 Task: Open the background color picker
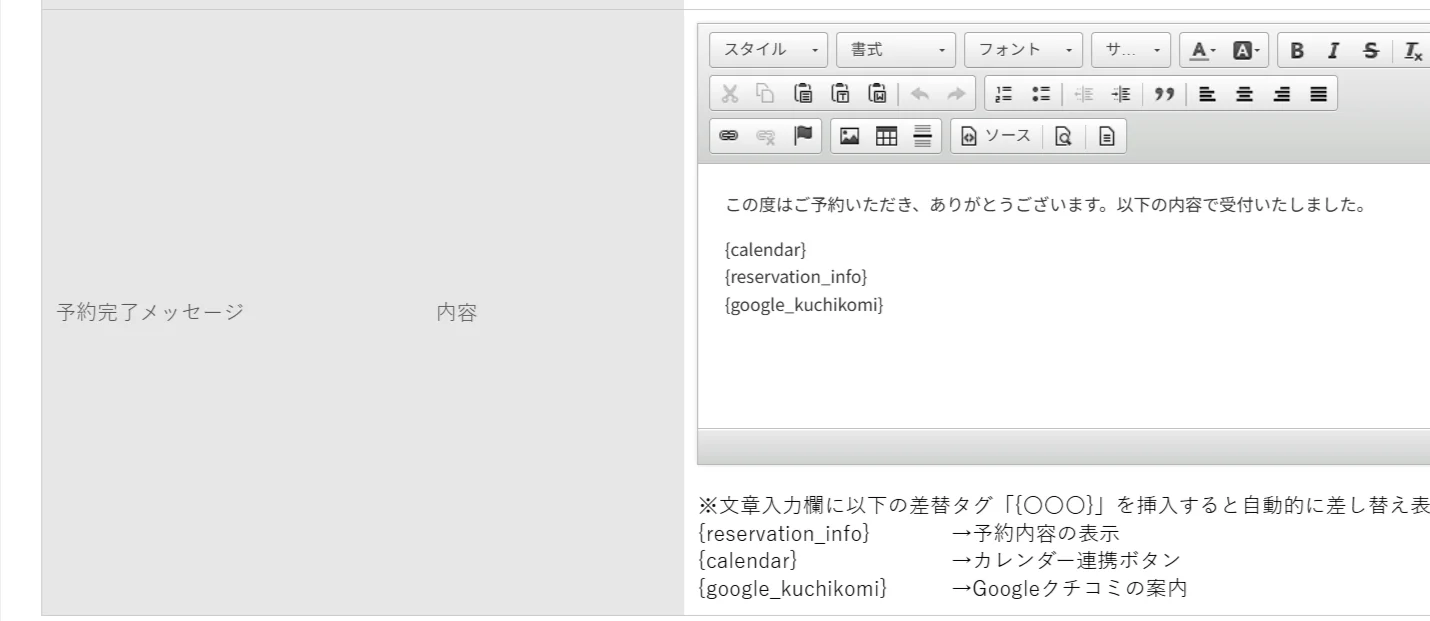click(1245, 50)
